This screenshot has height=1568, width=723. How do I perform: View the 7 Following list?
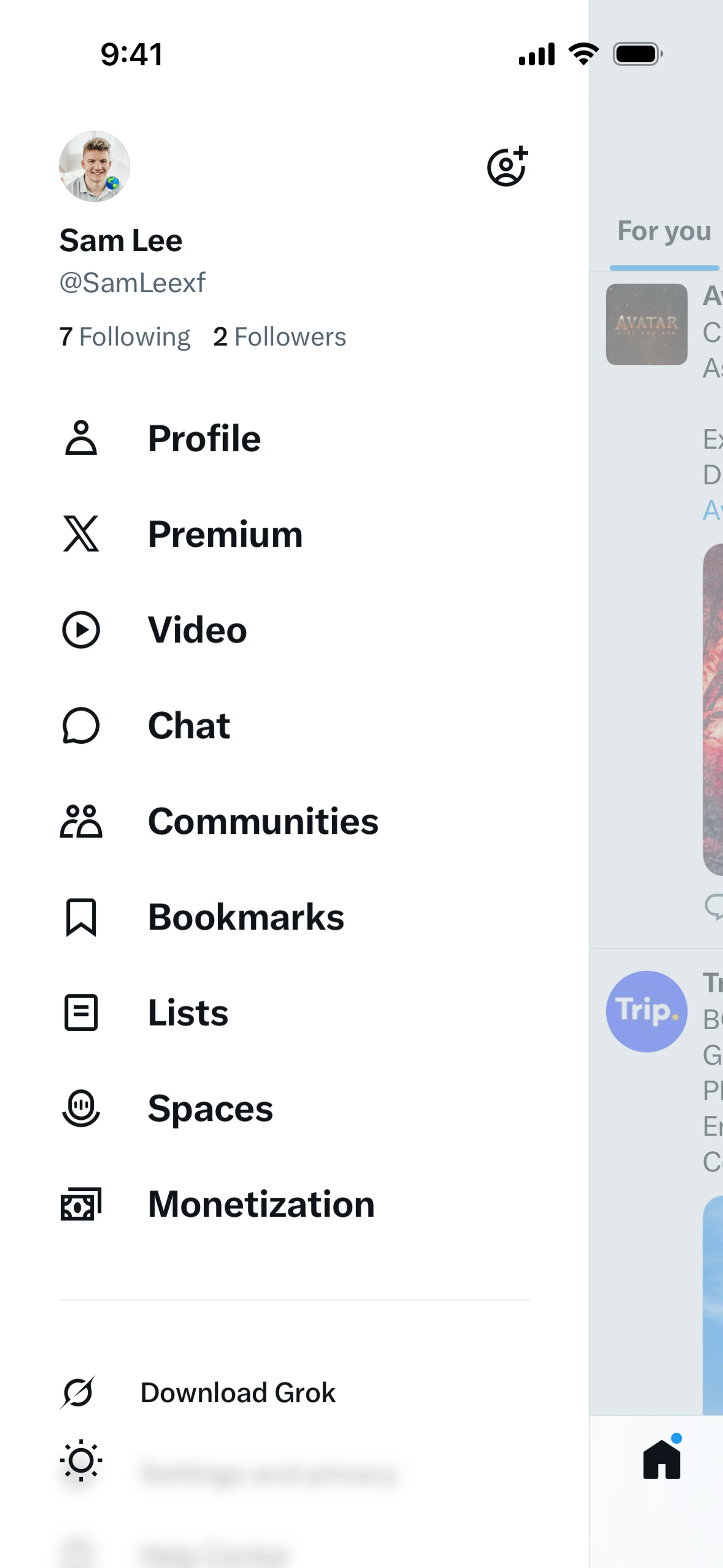(125, 336)
